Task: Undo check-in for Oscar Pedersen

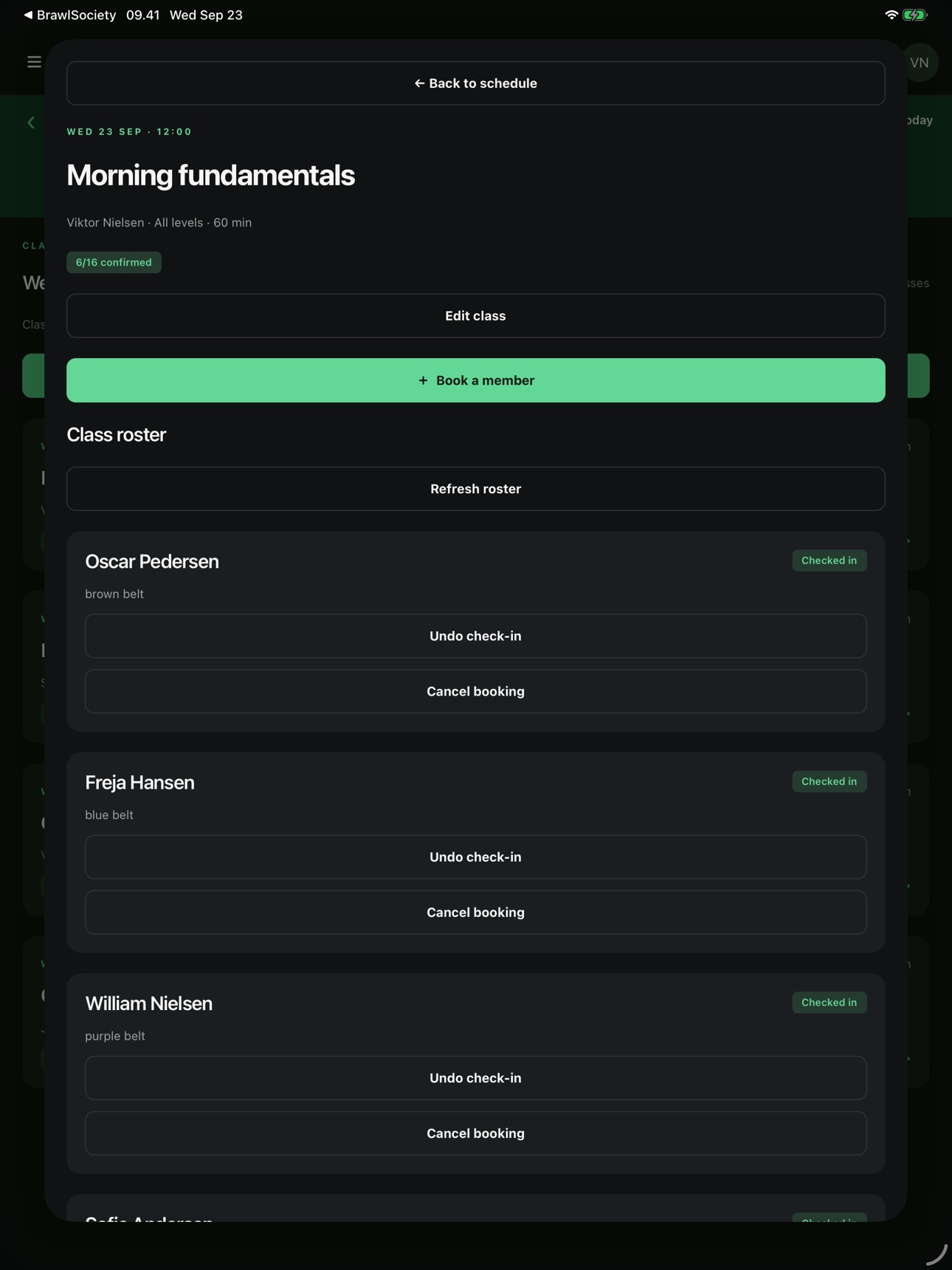Action: [476, 636]
